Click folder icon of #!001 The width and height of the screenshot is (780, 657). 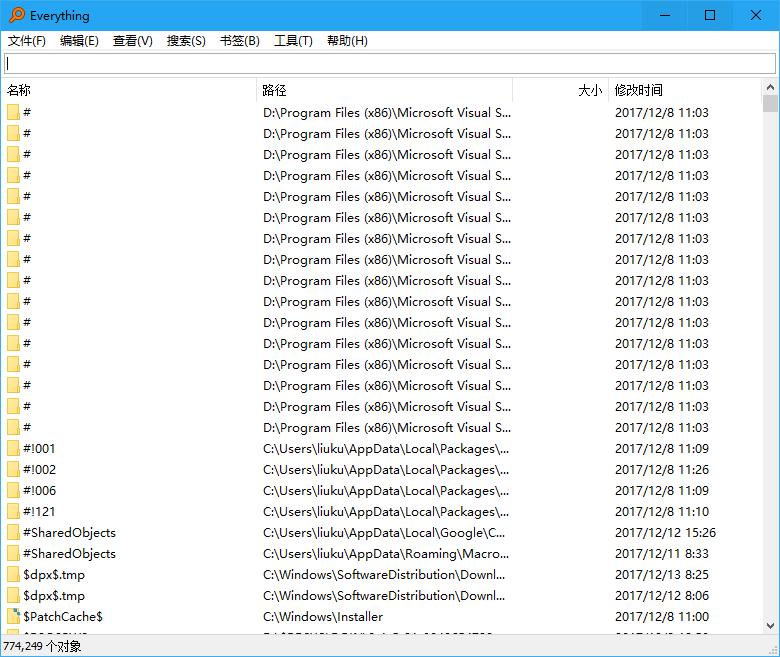[13, 449]
